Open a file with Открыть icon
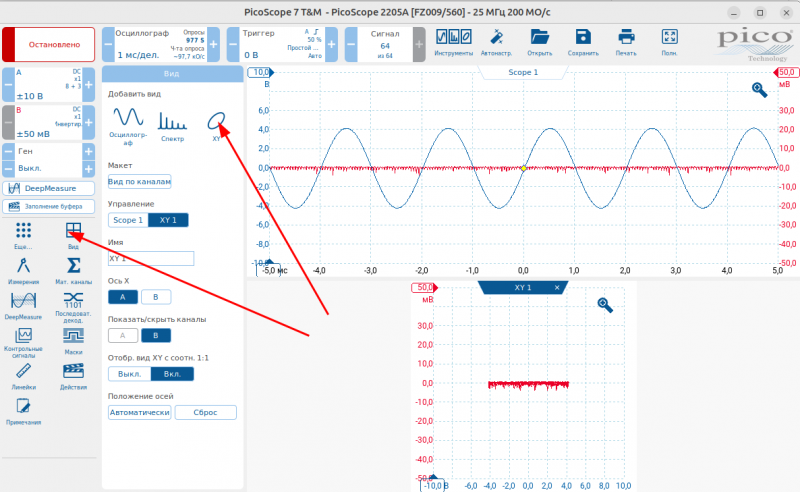This screenshot has height=492, width=800. click(x=539, y=42)
